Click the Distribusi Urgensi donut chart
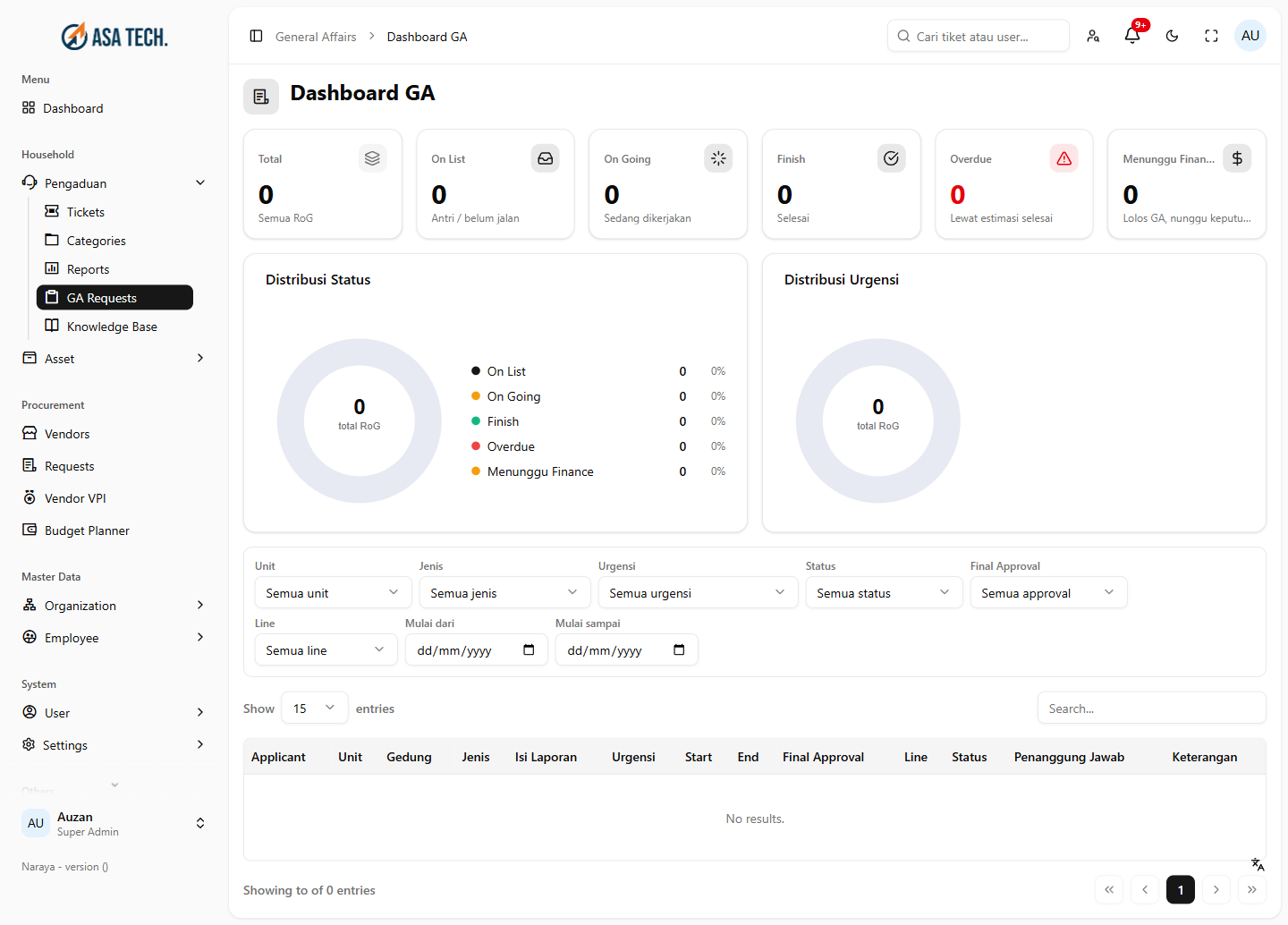Screen dimensions: 1288x925 coord(878,420)
